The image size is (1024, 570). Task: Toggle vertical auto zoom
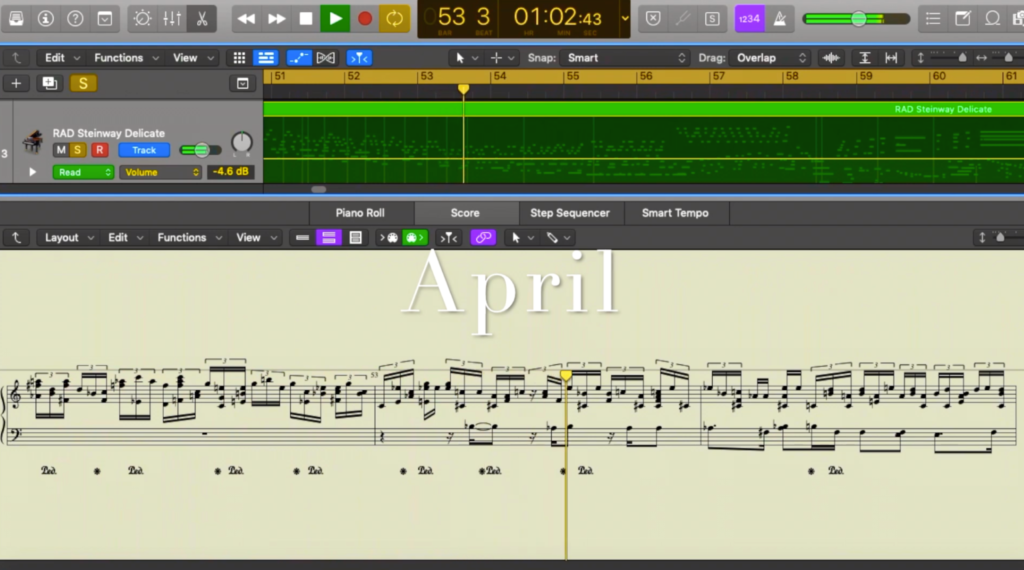865,58
